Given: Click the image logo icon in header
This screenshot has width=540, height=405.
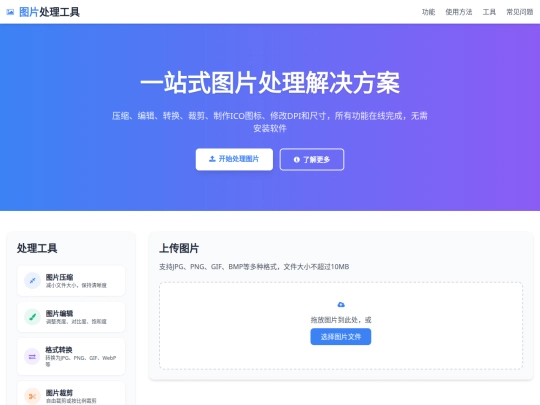Looking at the screenshot, I should click(10, 12).
